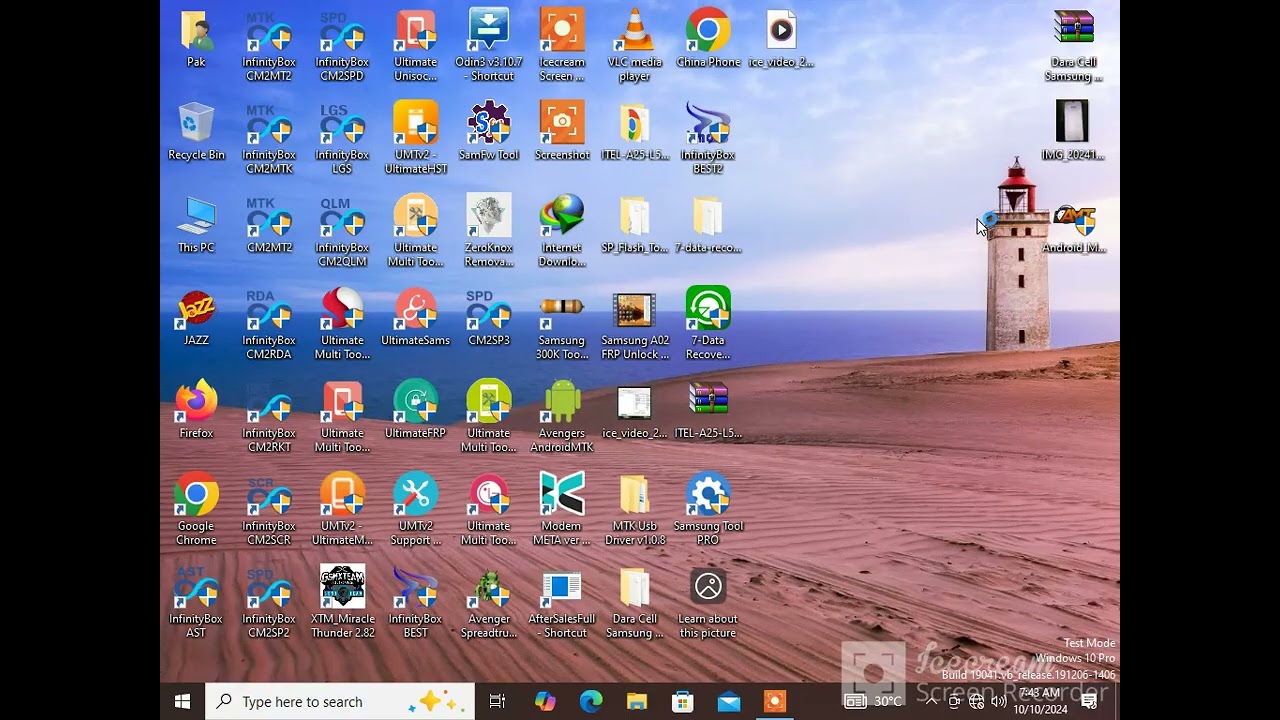This screenshot has width=1280, height=720.
Task: Launch Google Chrome desktop shortcut
Action: [x=196, y=496]
